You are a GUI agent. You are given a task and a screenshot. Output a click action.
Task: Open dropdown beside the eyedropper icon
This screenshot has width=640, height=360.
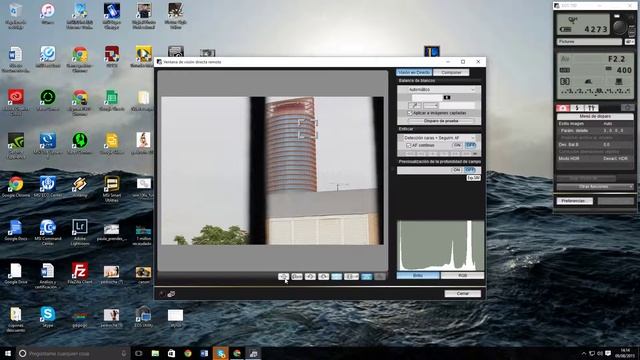[x=431, y=105]
